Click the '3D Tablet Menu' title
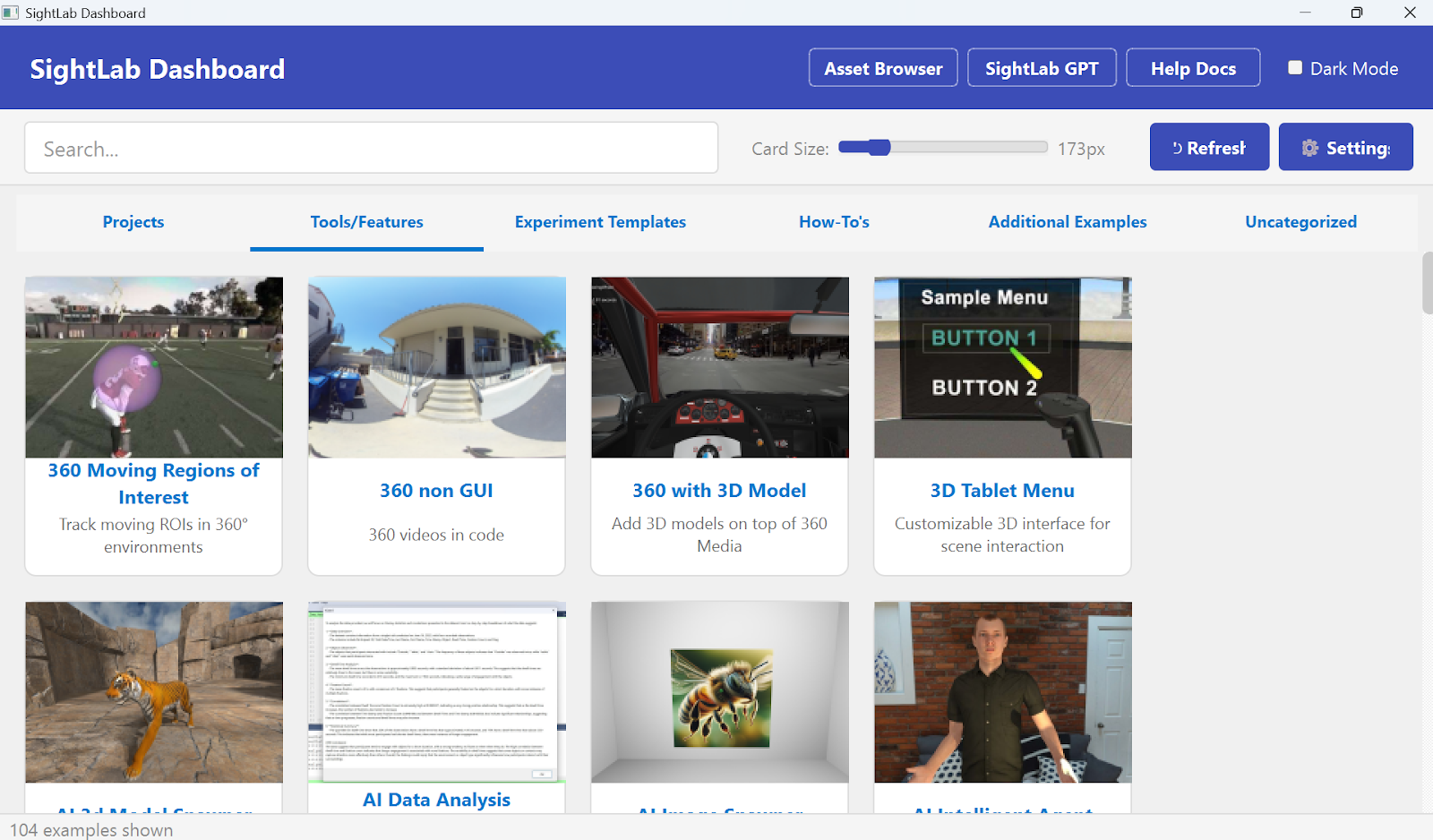 pyautogui.click(x=1002, y=491)
